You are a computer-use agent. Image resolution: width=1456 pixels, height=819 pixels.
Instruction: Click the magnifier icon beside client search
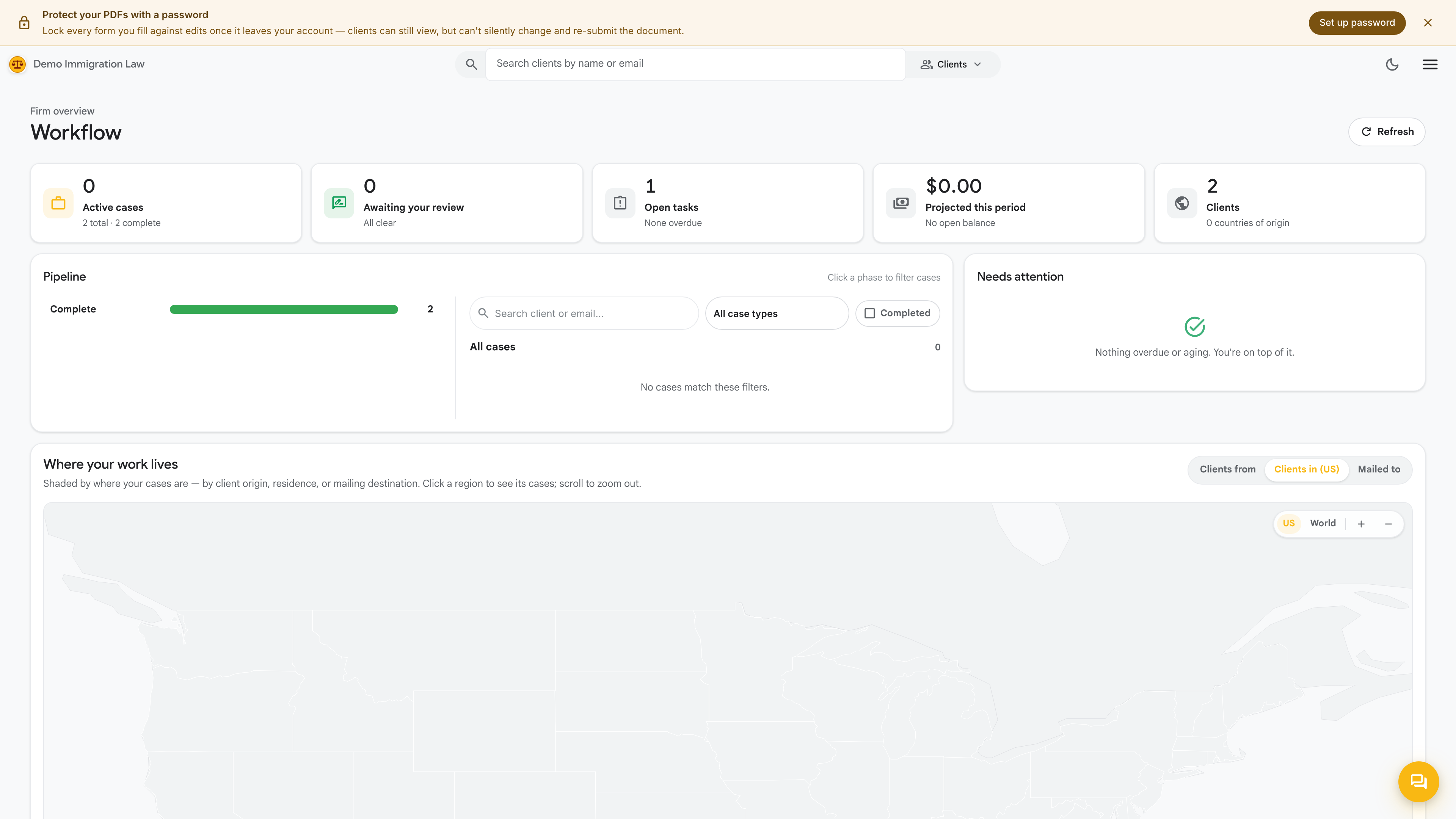pyautogui.click(x=471, y=64)
